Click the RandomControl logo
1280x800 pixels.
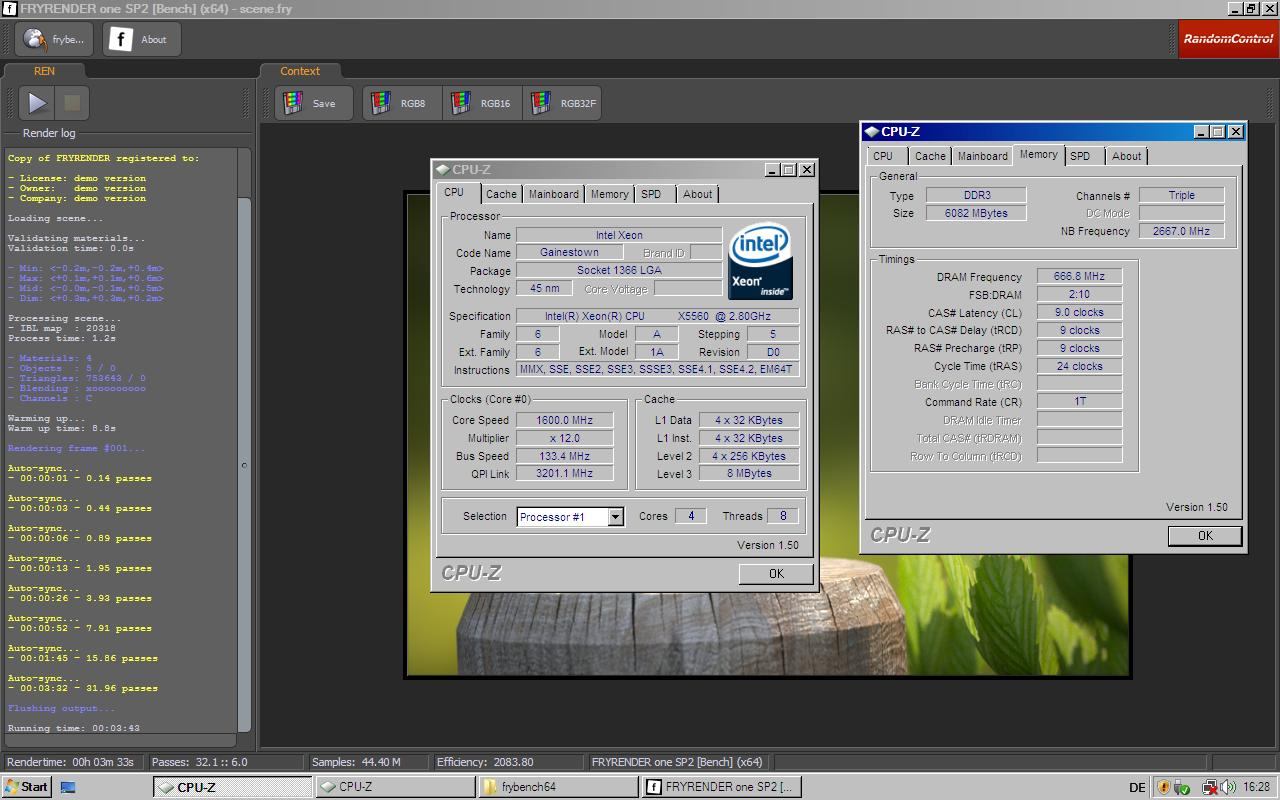[x=1228, y=40]
